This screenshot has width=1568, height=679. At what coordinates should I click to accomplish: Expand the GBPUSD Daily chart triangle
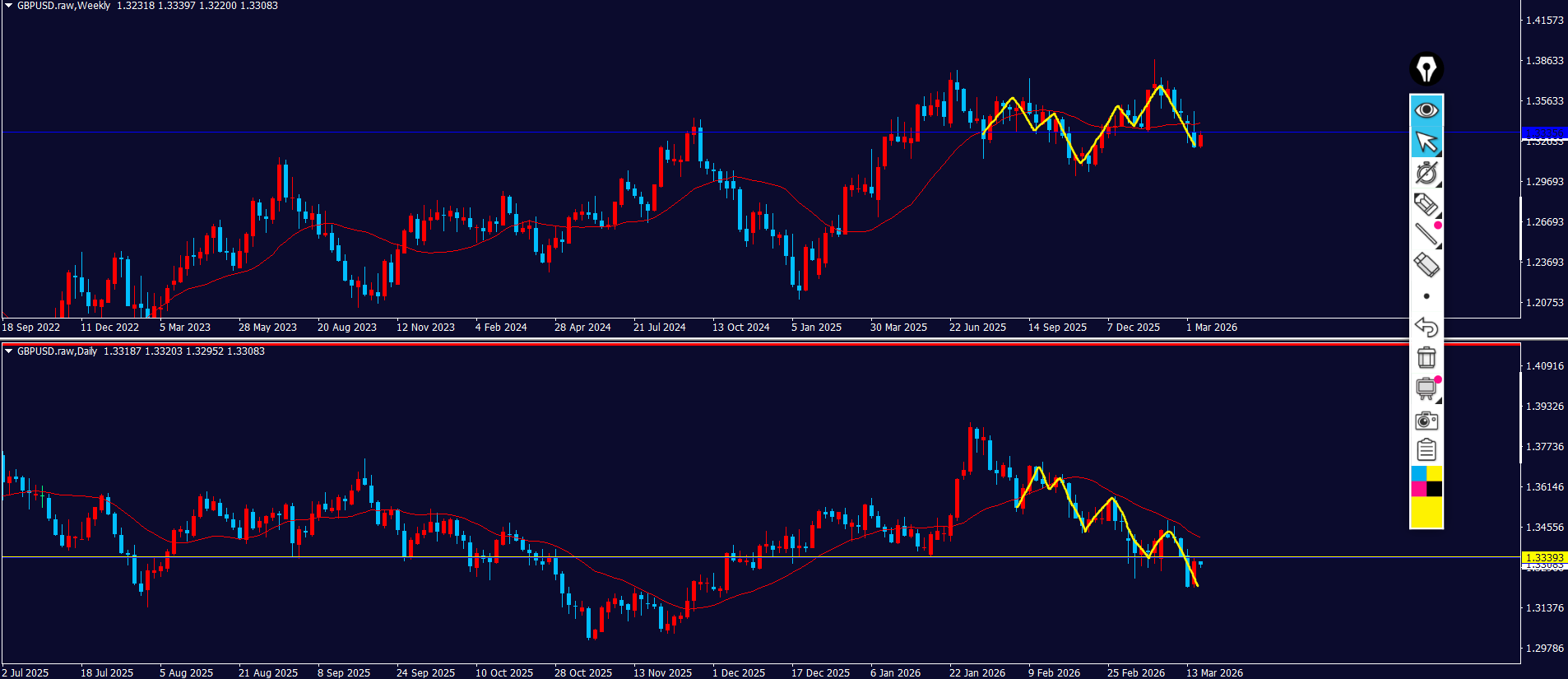pyautogui.click(x=8, y=351)
